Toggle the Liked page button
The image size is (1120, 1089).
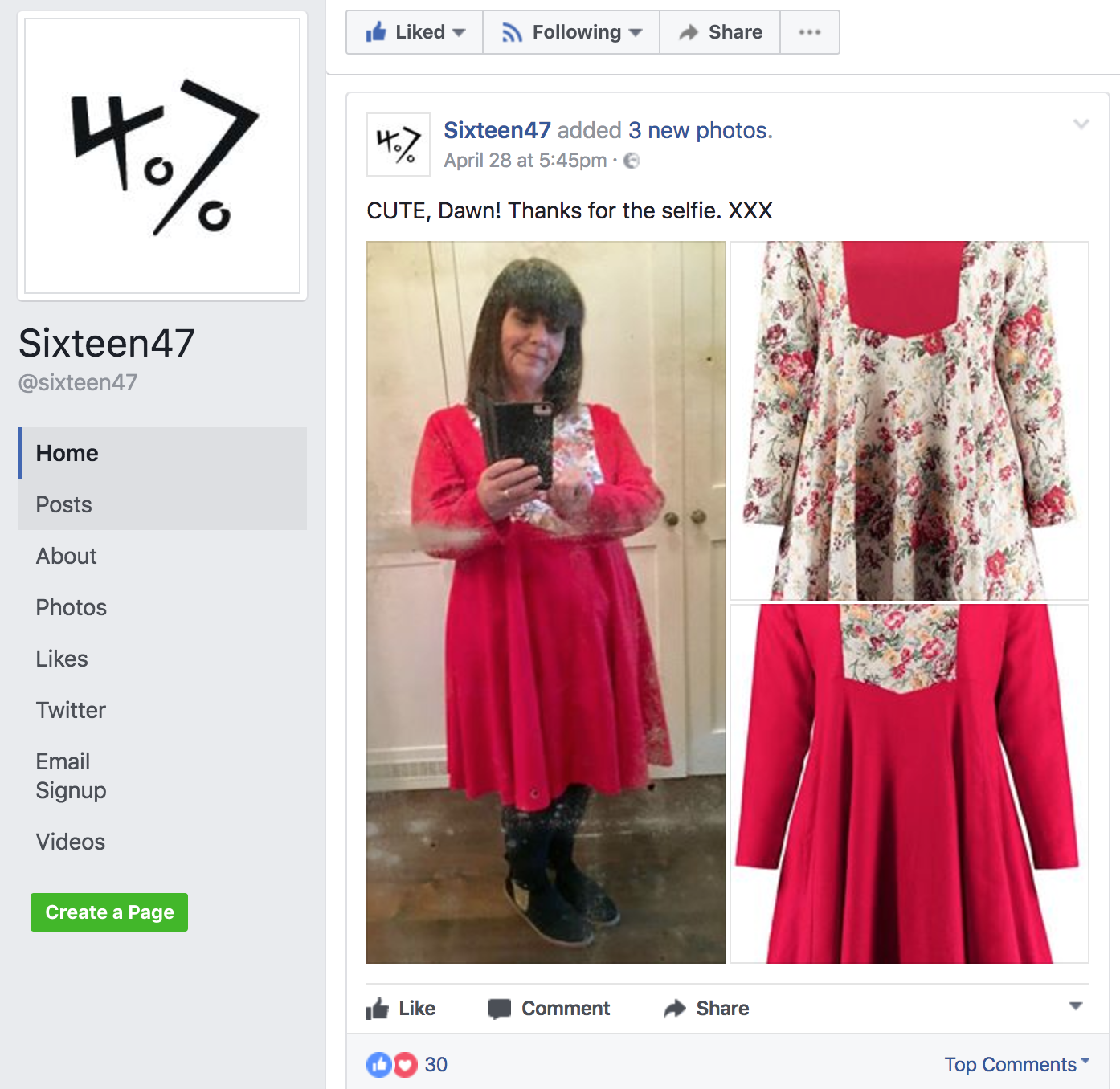[415, 32]
